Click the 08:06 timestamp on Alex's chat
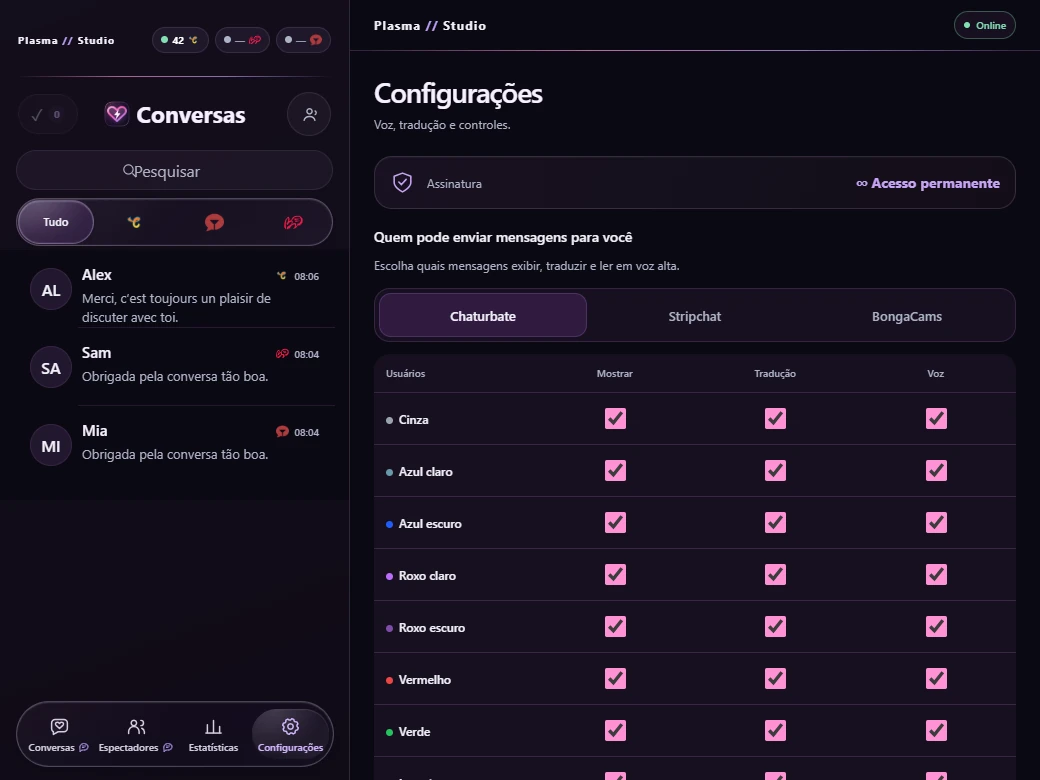This screenshot has height=780, width=1040. point(306,277)
